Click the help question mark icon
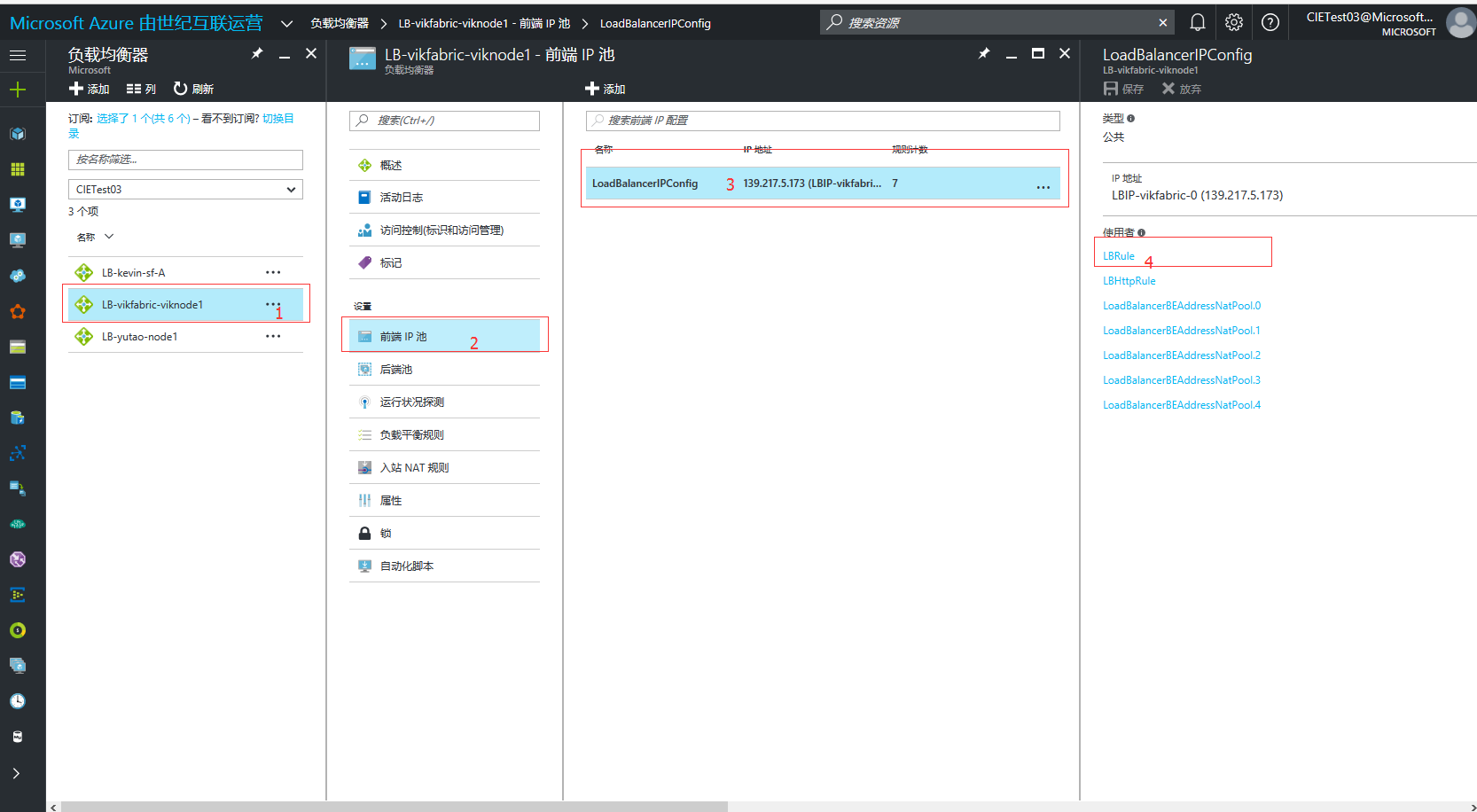The image size is (1477, 812). (1270, 22)
